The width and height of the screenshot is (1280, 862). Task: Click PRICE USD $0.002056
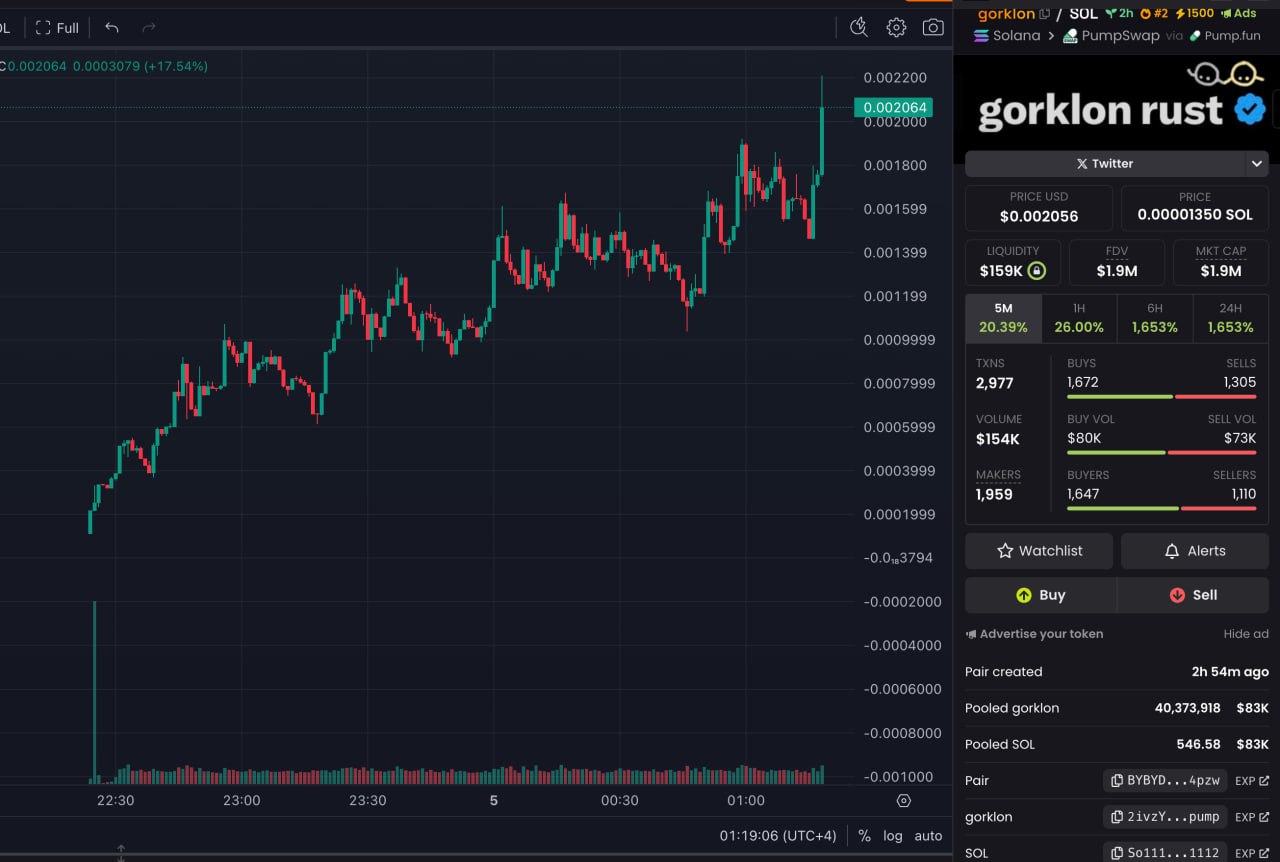coord(1038,208)
